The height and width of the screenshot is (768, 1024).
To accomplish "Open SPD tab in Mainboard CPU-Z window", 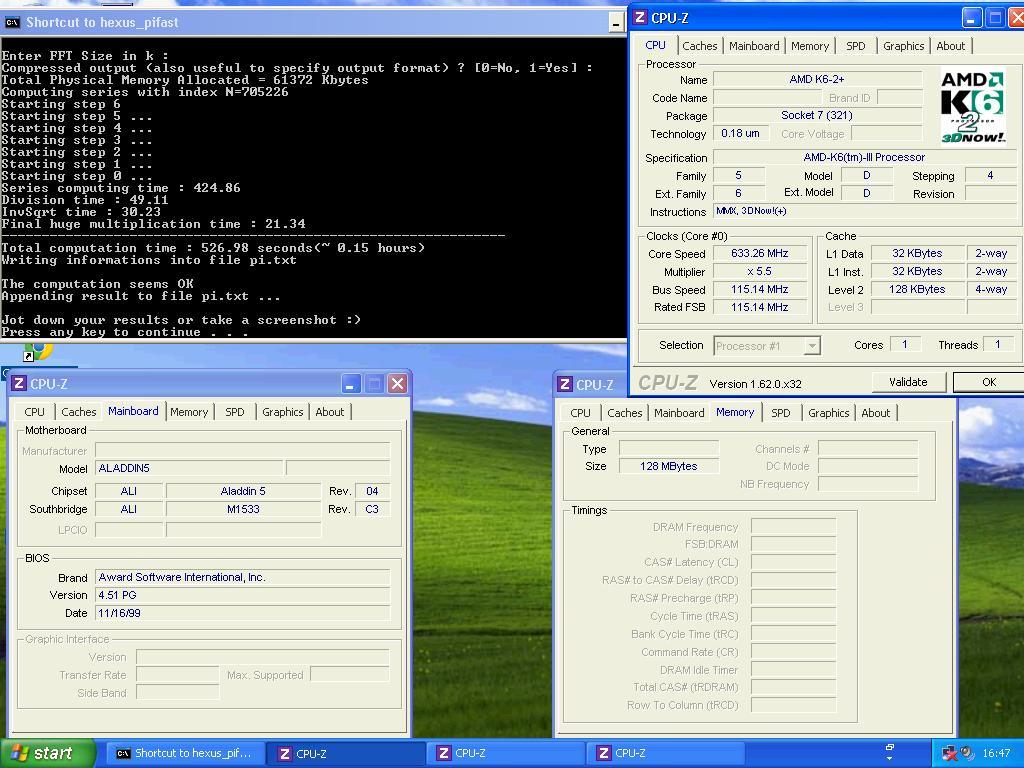I will [234, 412].
